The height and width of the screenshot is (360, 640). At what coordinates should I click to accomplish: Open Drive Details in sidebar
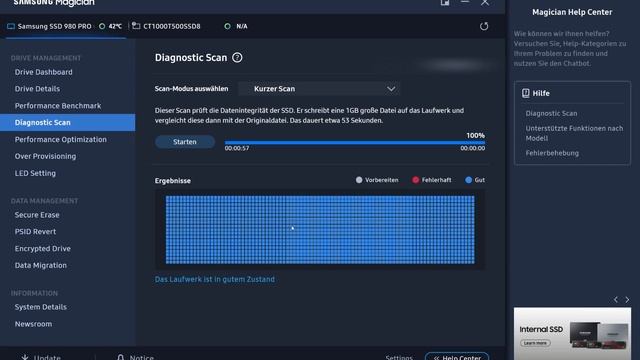37,89
